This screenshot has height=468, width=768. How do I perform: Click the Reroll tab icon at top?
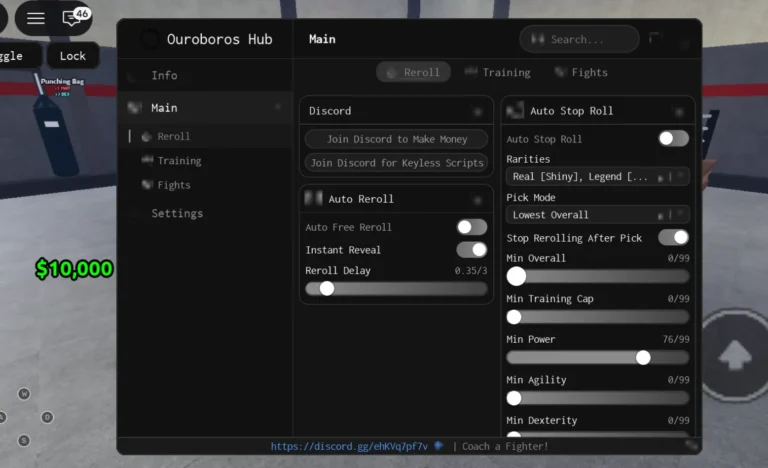pos(392,73)
